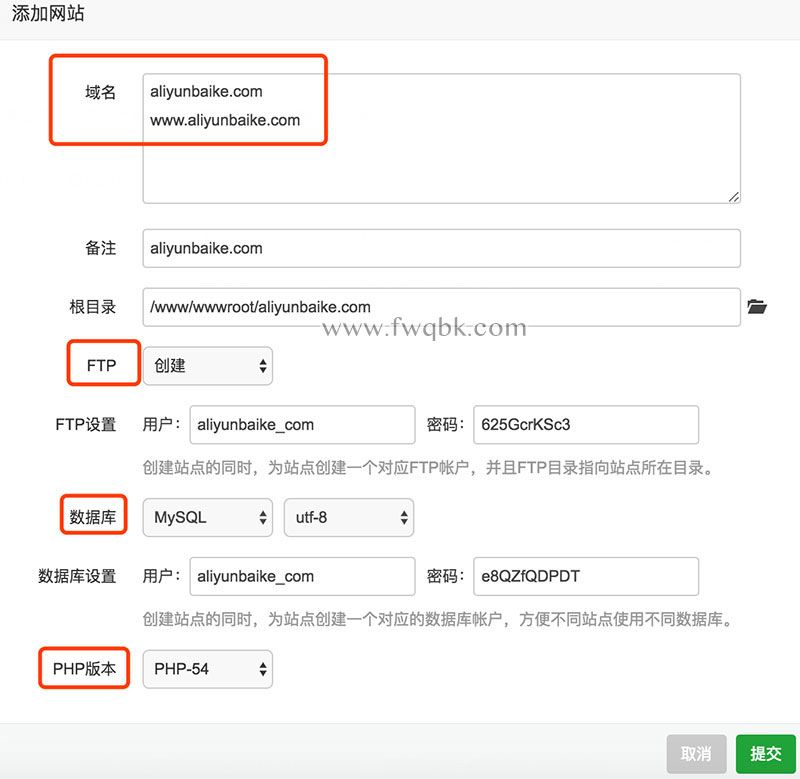The height and width of the screenshot is (779, 800).
Task: Open the PHP-54 version dropdown
Action: (x=208, y=669)
